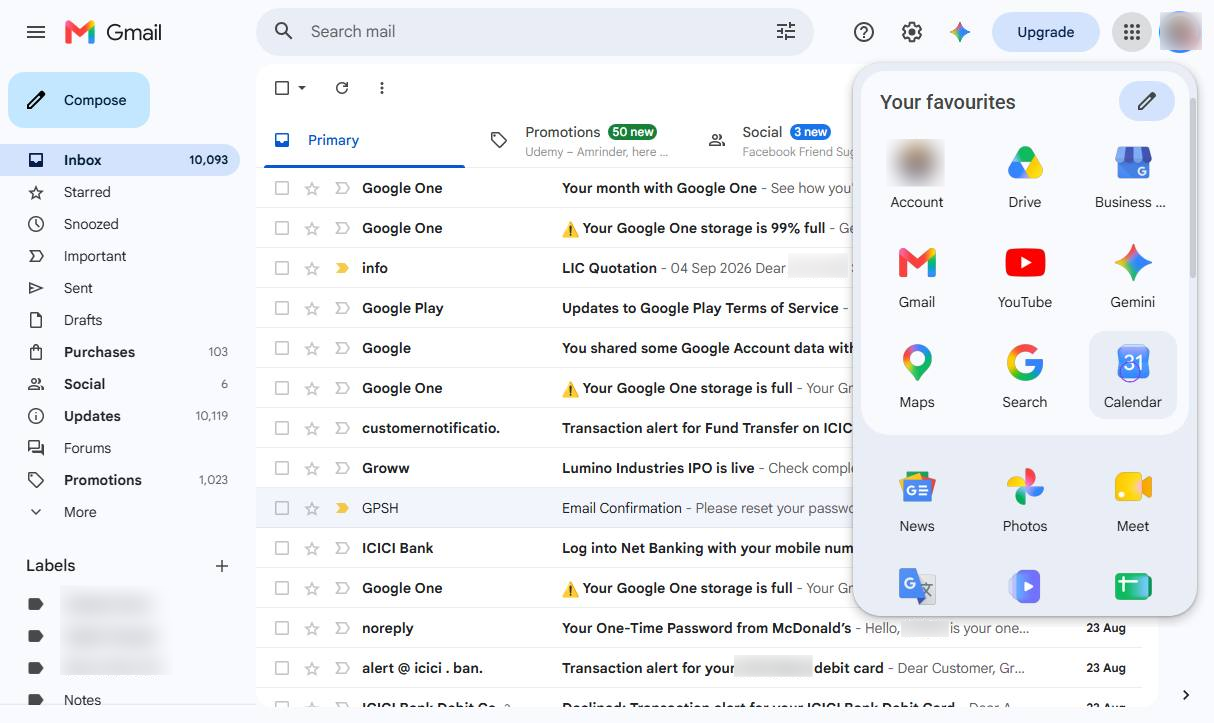This screenshot has width=1214, height=723.
Task: Open Forums category
Action: point(87,448)
